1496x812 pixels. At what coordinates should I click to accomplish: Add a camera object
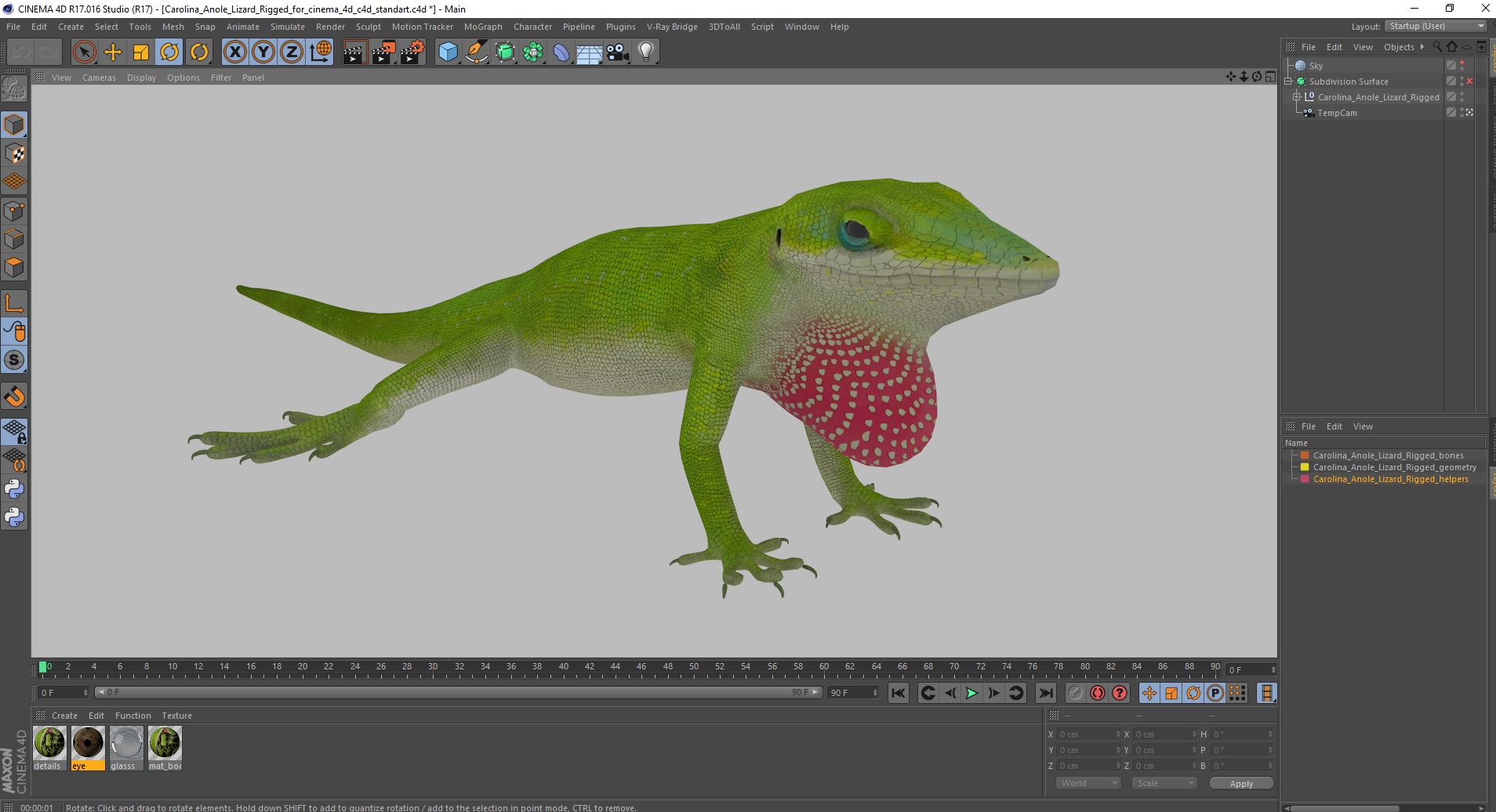coord(618,53)
